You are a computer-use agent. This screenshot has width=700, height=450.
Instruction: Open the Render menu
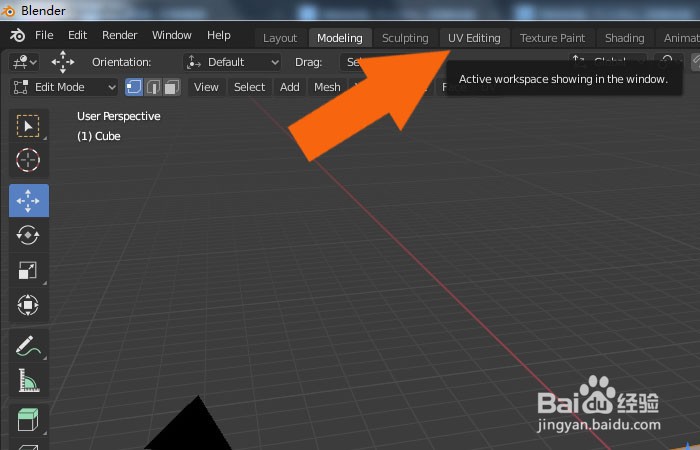(x=120, y=35)
